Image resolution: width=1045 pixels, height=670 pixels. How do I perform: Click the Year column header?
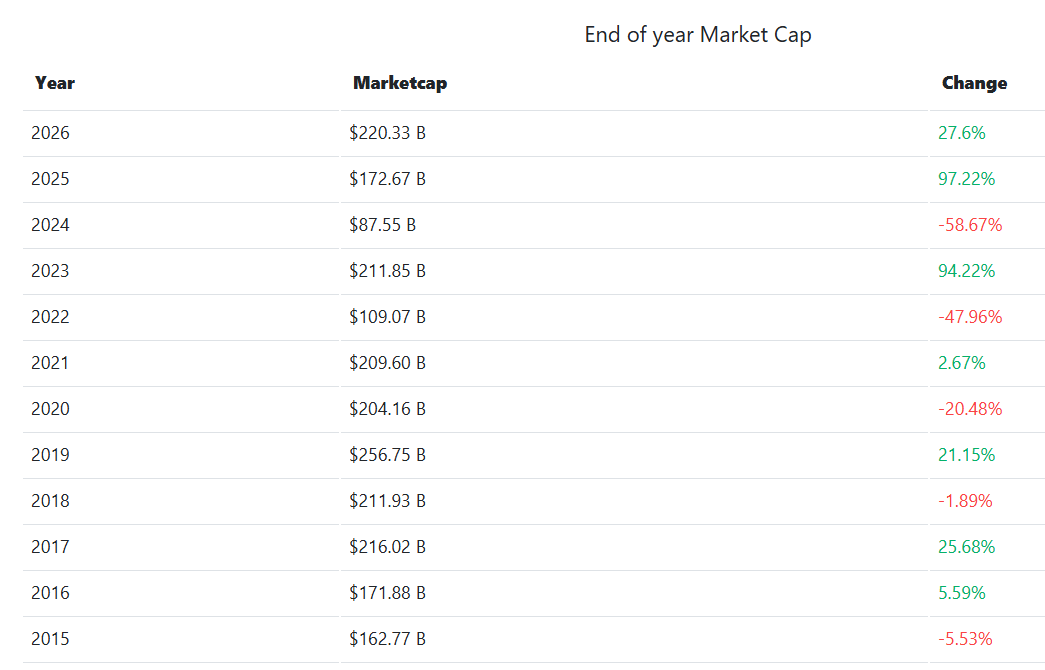[x=55, y=83]
